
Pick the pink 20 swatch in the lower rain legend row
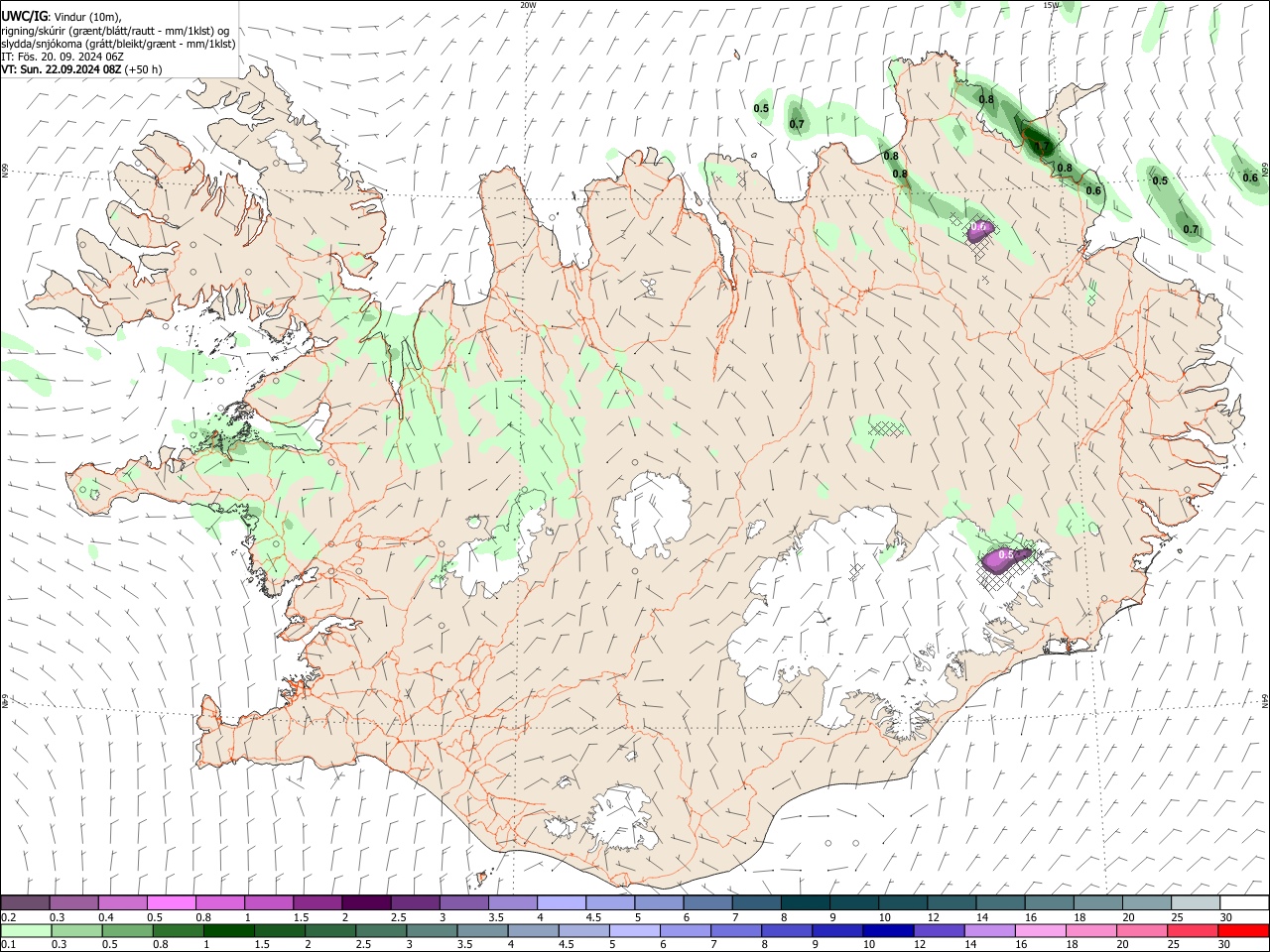click(1141, 931)
